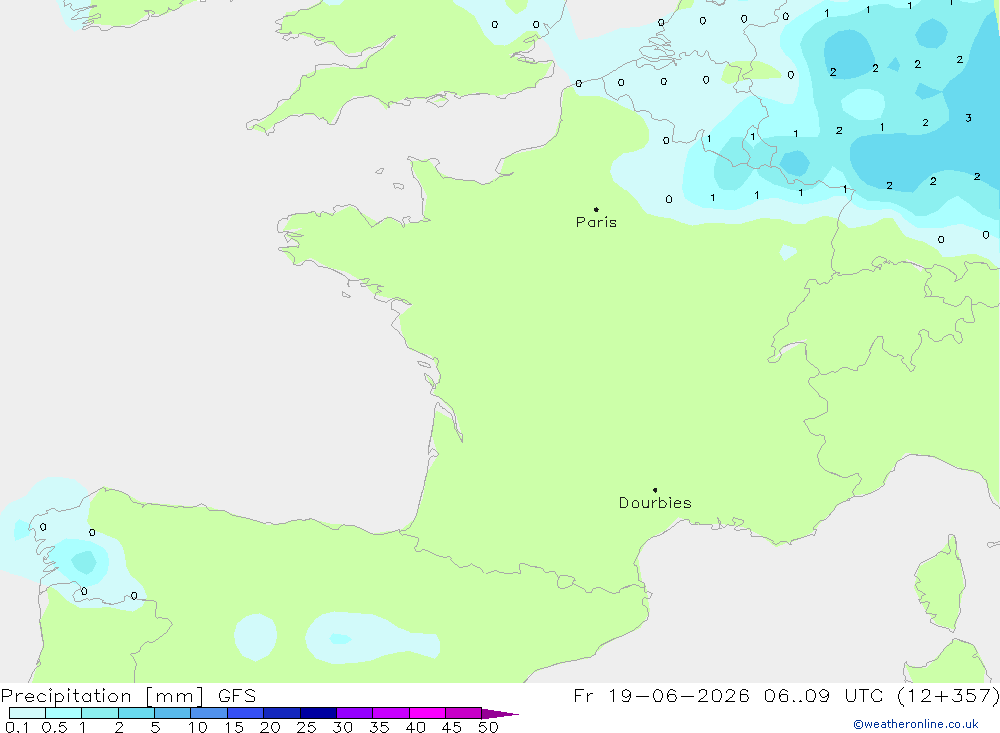1000x733 pixels.
Task: Pick the legend swatch between 2 and 5
Action: coord(136,713)
